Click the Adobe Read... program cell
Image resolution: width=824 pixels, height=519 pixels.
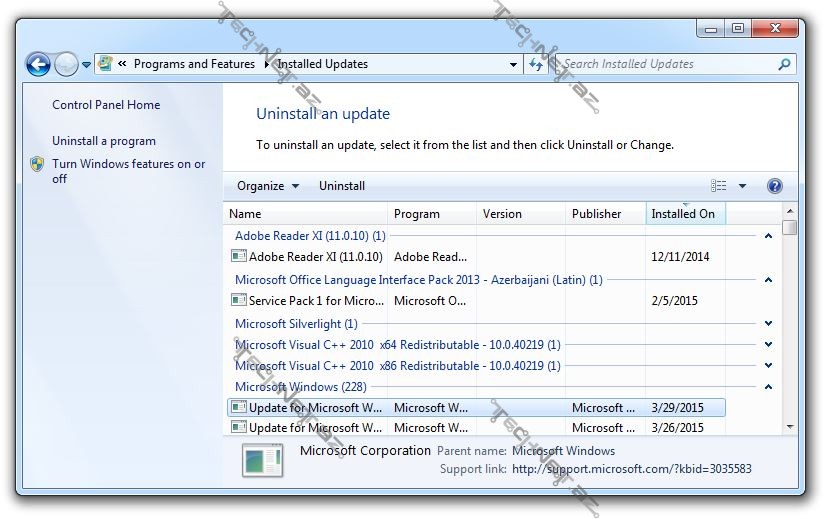click(x=430, y=257)
